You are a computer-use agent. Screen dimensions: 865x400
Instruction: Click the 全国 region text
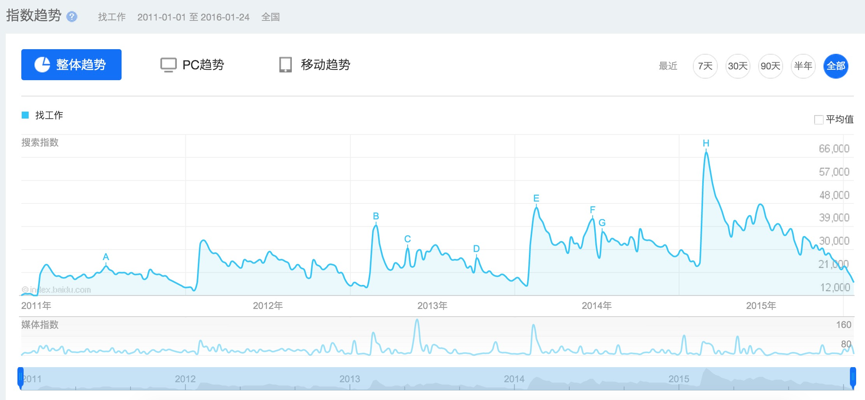270,17
